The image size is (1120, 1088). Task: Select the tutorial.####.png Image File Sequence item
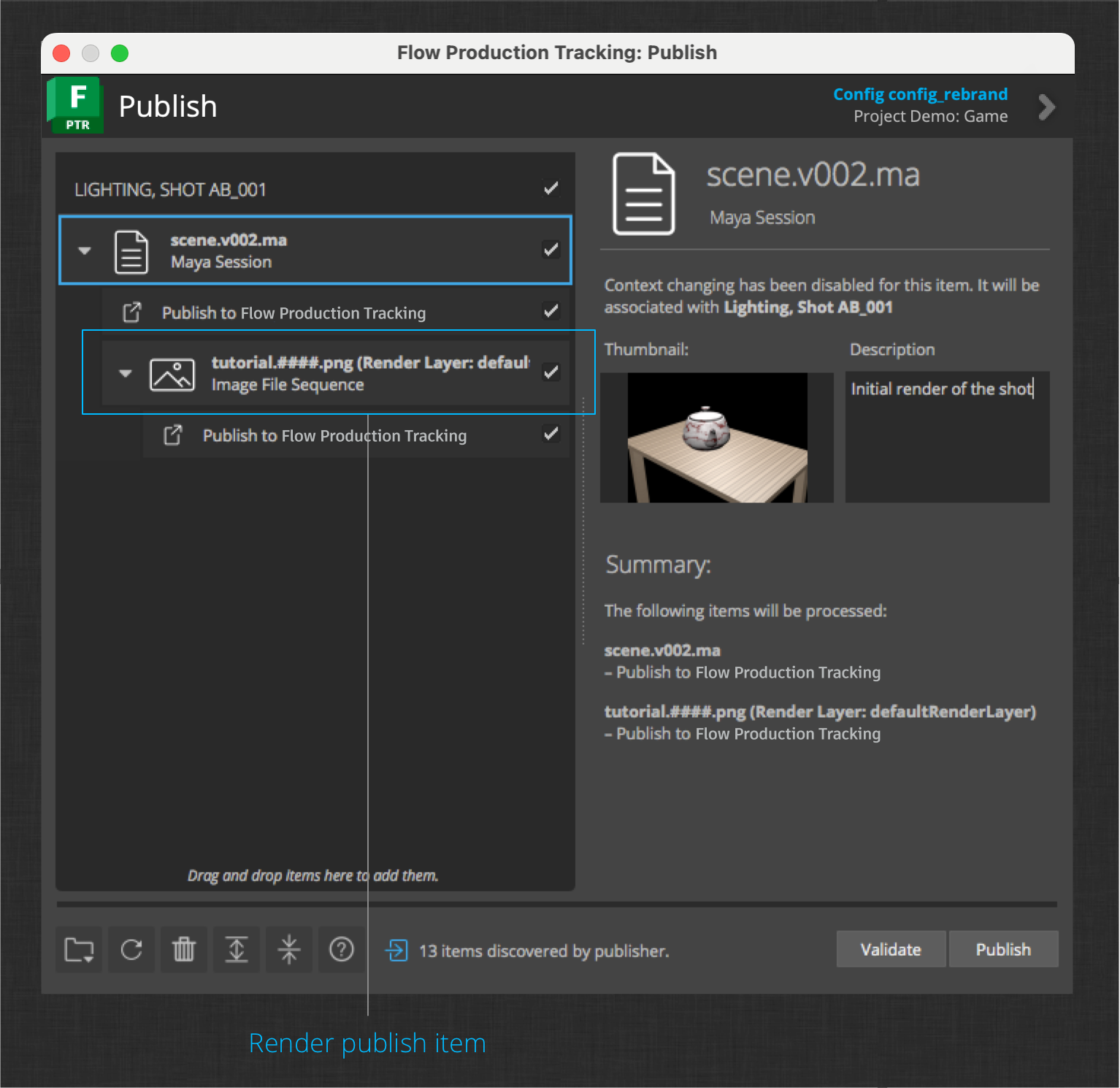click(336, 373)
